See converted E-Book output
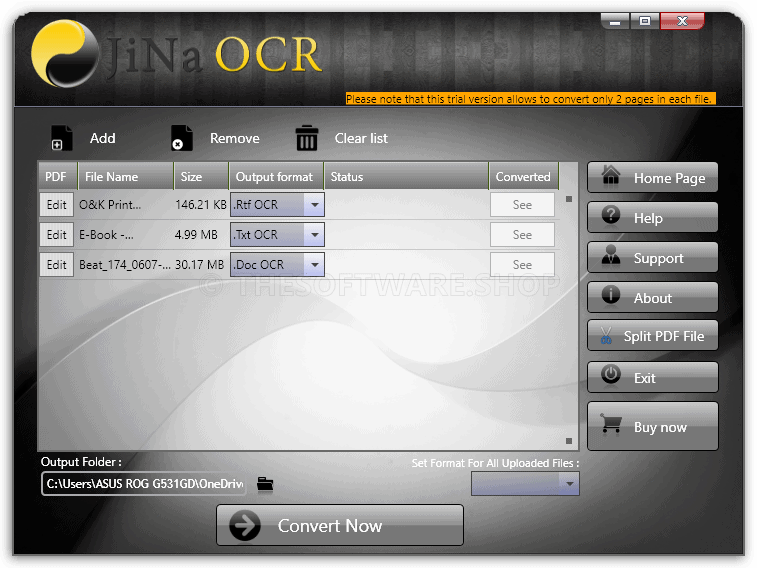Viewport: 757px width, 568px height. coord(522,235)
